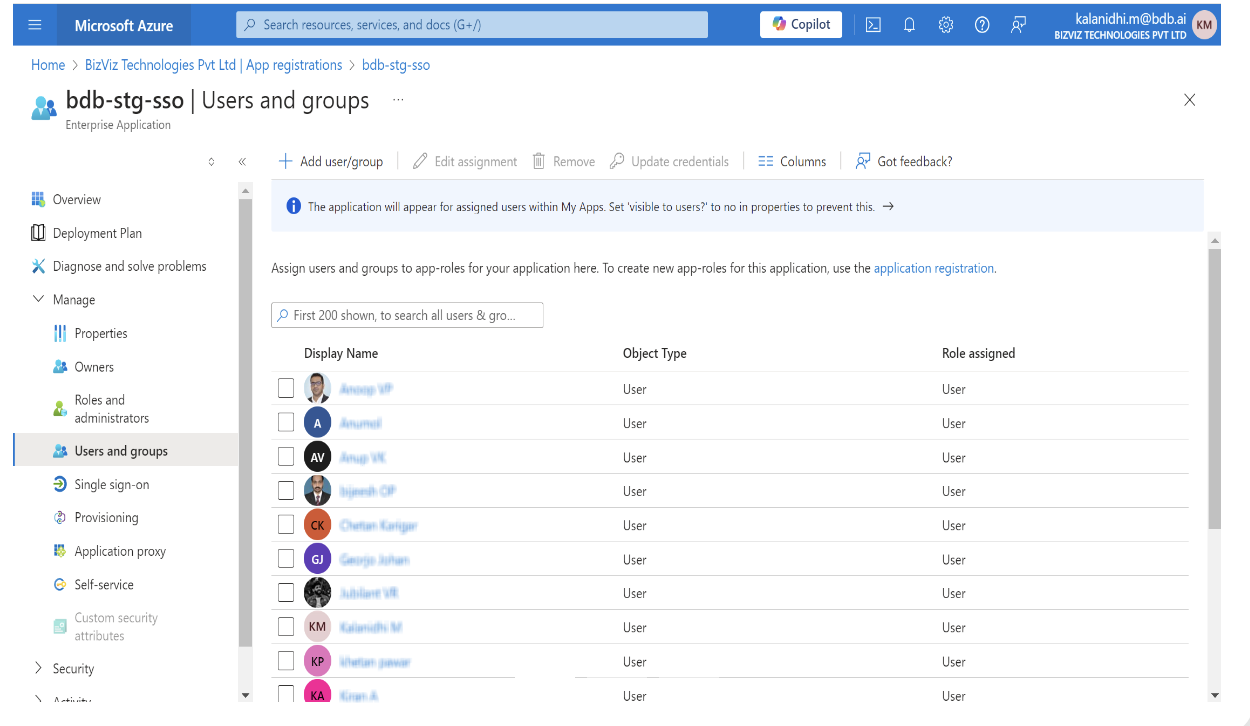
Task: Click the CK user avatar
Action: [x=318, y=525]
